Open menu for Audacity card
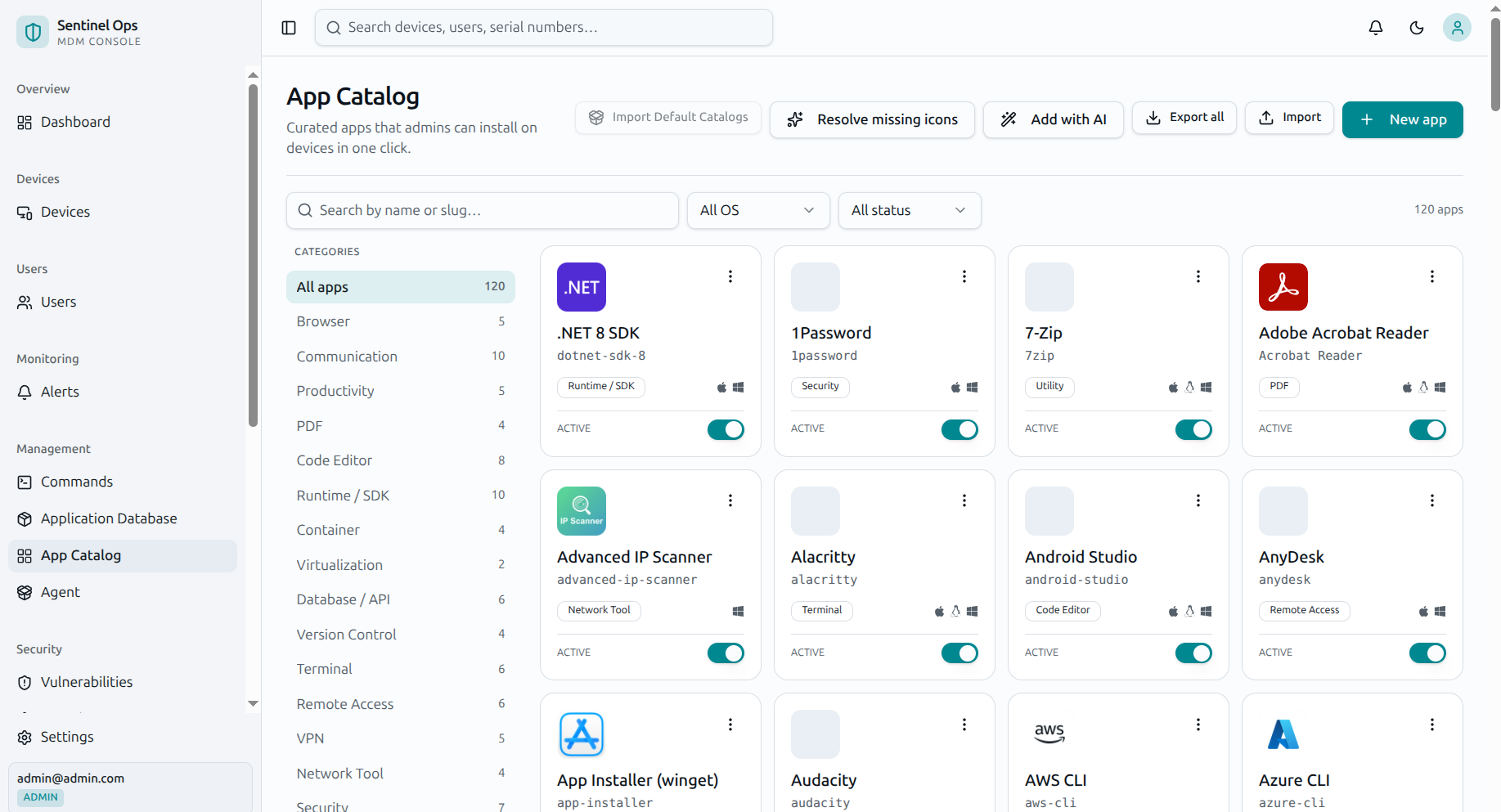 [x=964, y=725]
